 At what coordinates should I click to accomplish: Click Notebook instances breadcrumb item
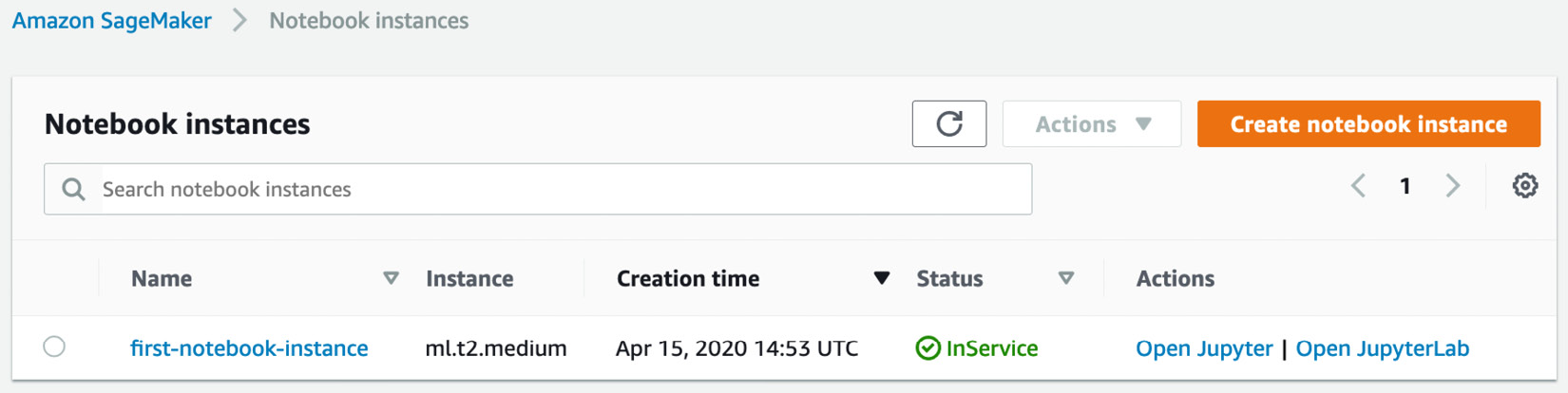(369, 20)
